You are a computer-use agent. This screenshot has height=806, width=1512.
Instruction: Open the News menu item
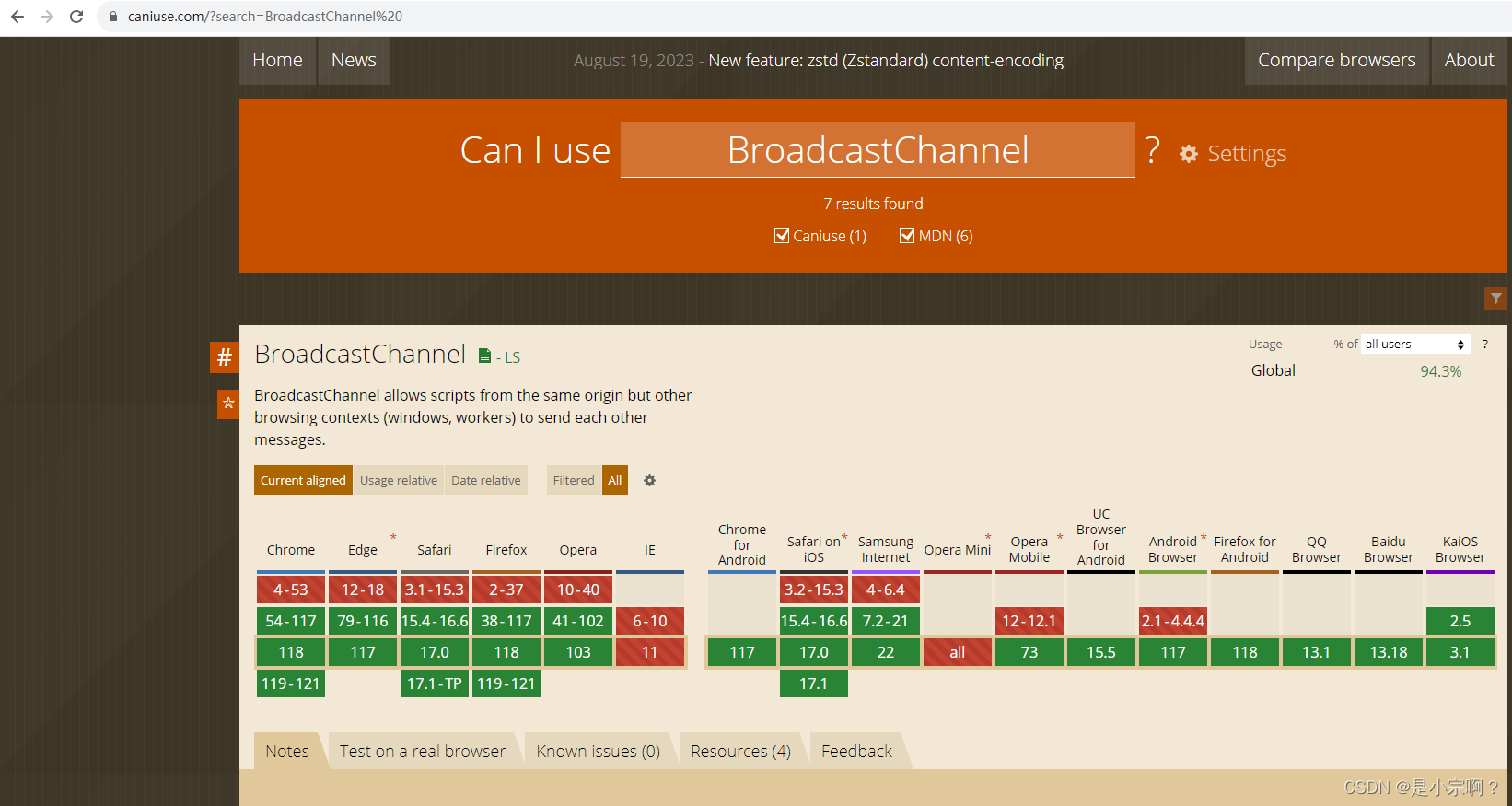(x=354, y=60)
